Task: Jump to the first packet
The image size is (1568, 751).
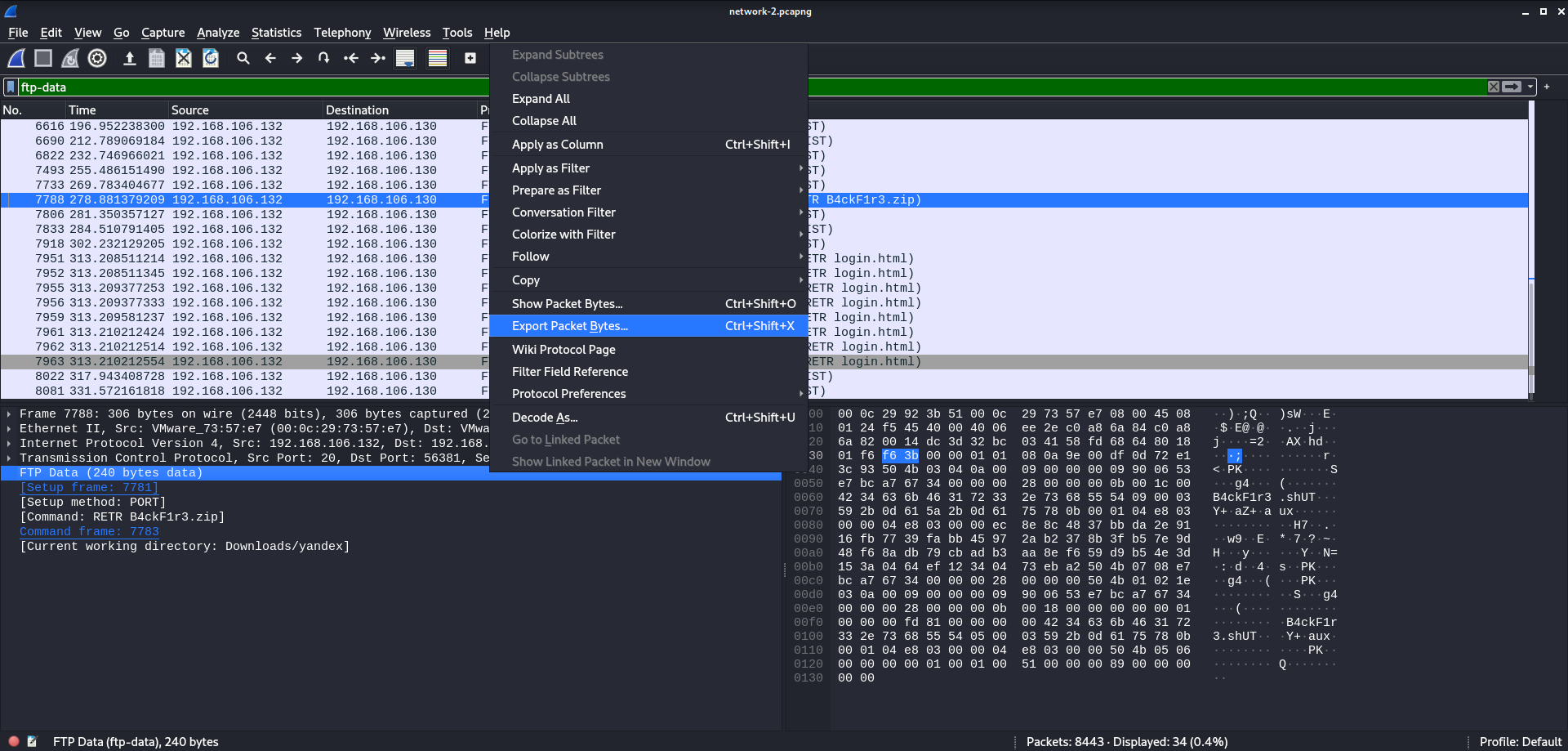Action: 351,58
